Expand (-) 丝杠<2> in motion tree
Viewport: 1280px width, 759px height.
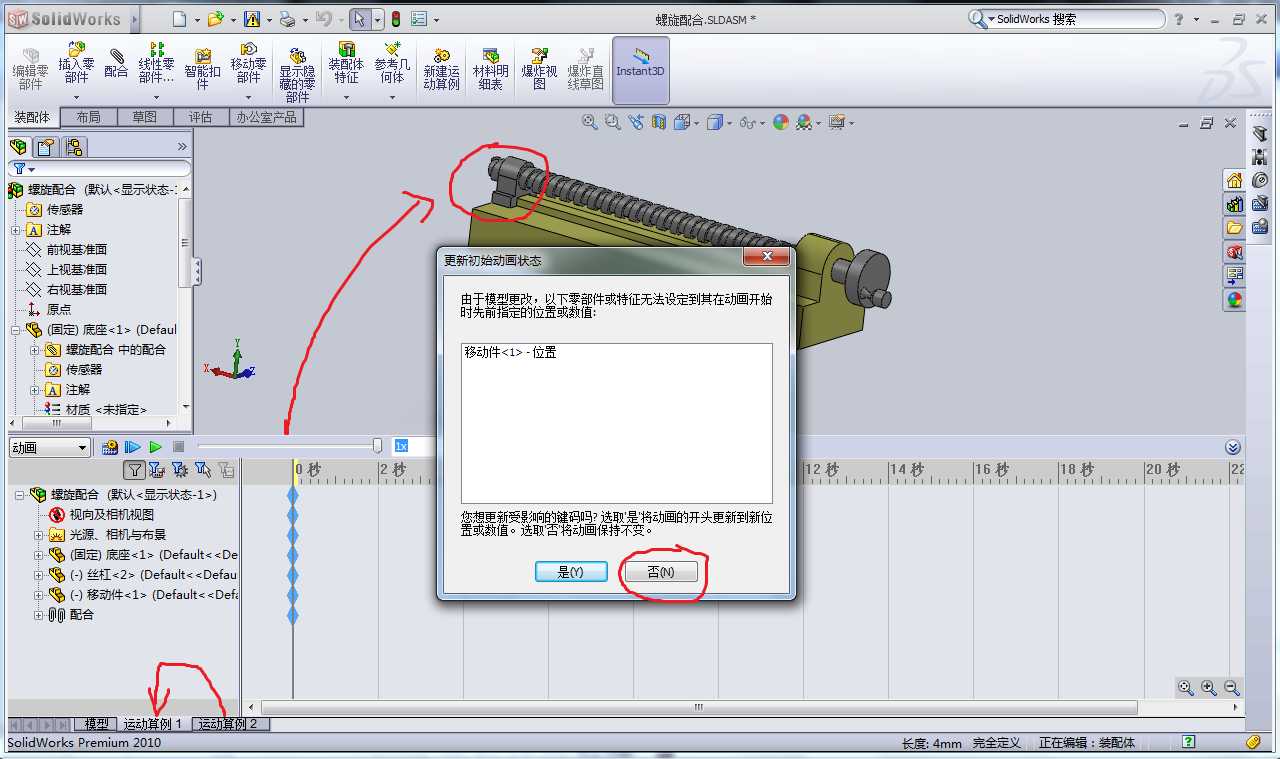(x=38, y=575)
